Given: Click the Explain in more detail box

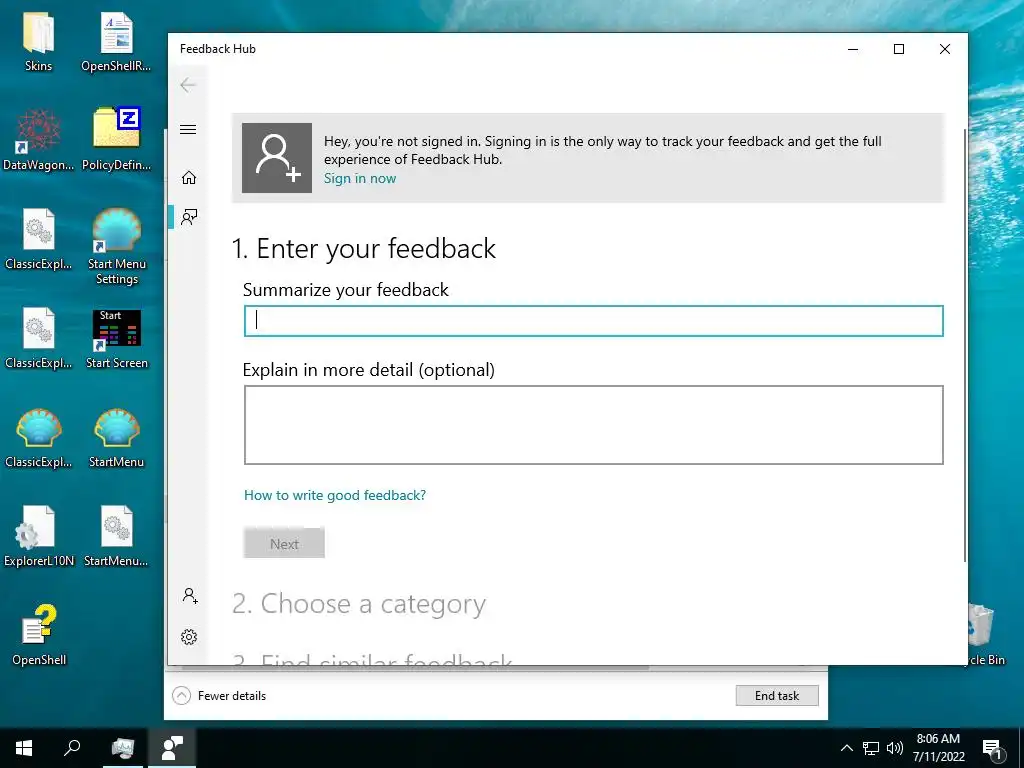Looking at the screenshot, I should (594, 425).
